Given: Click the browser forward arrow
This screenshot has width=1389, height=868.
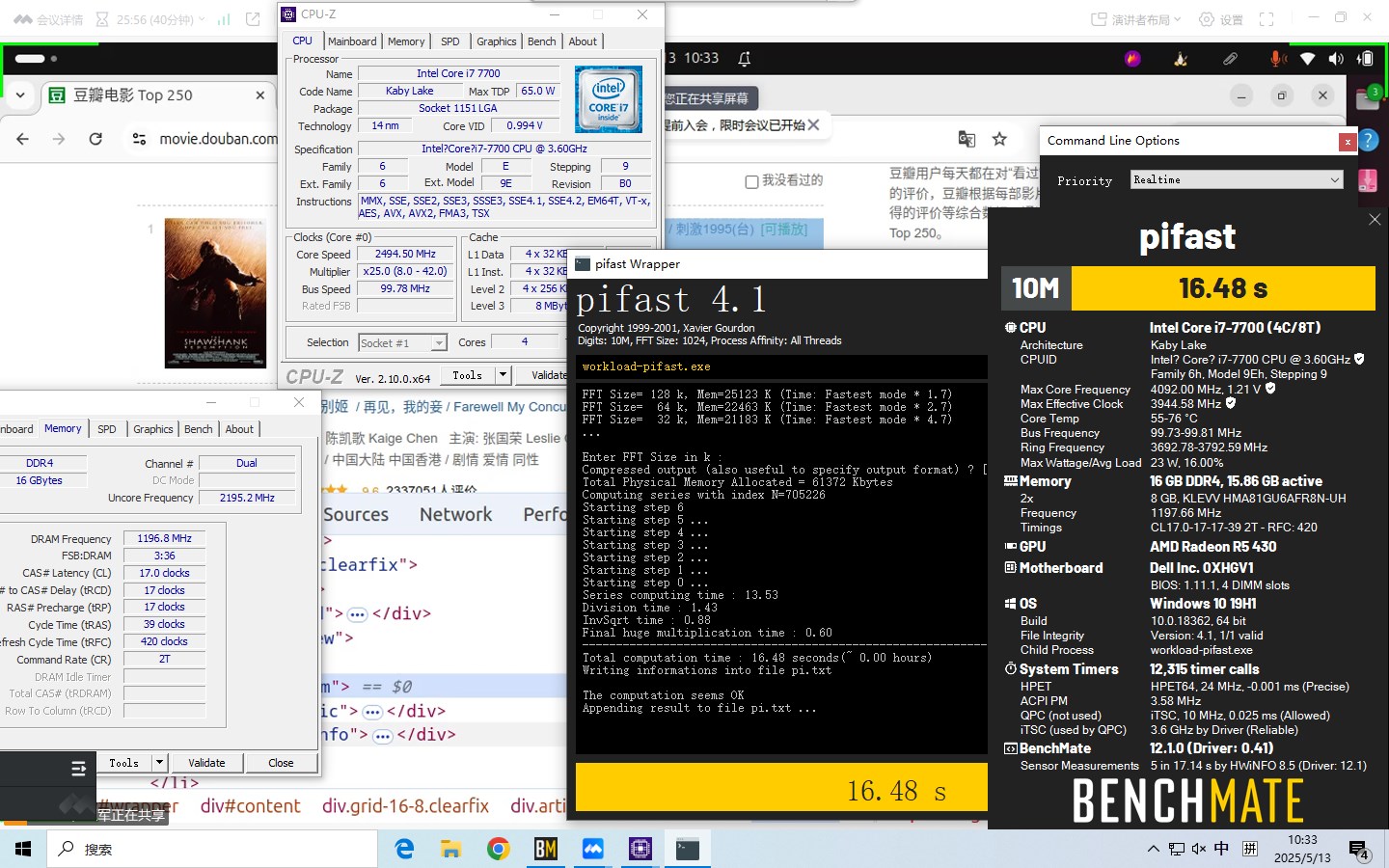Looking at the screenshot, I should pos(59,139).
